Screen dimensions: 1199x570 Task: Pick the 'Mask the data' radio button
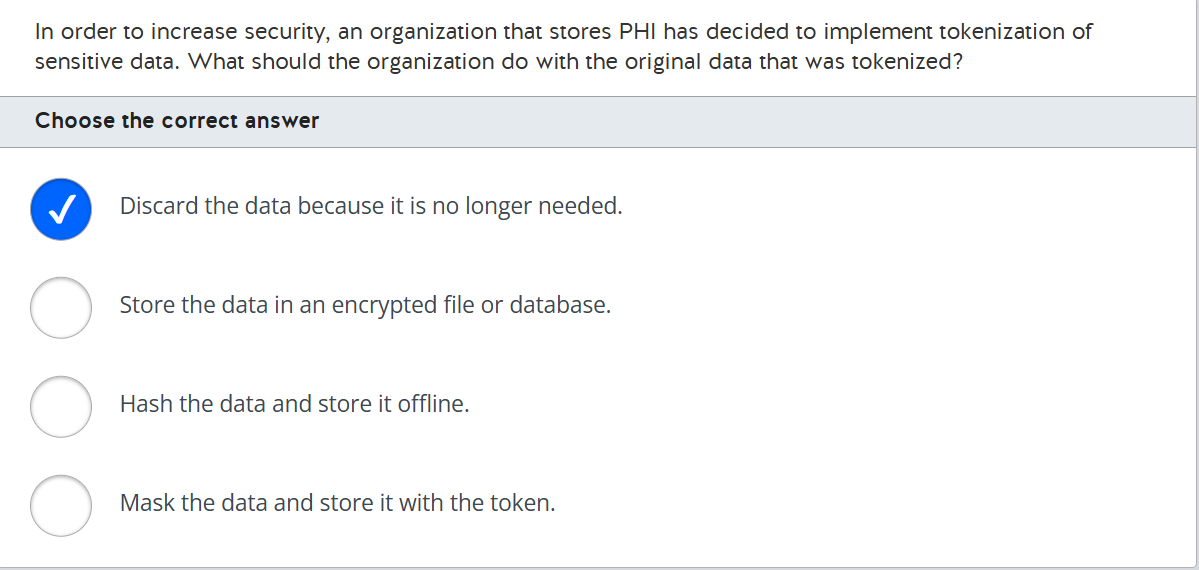tap(61, 505)
